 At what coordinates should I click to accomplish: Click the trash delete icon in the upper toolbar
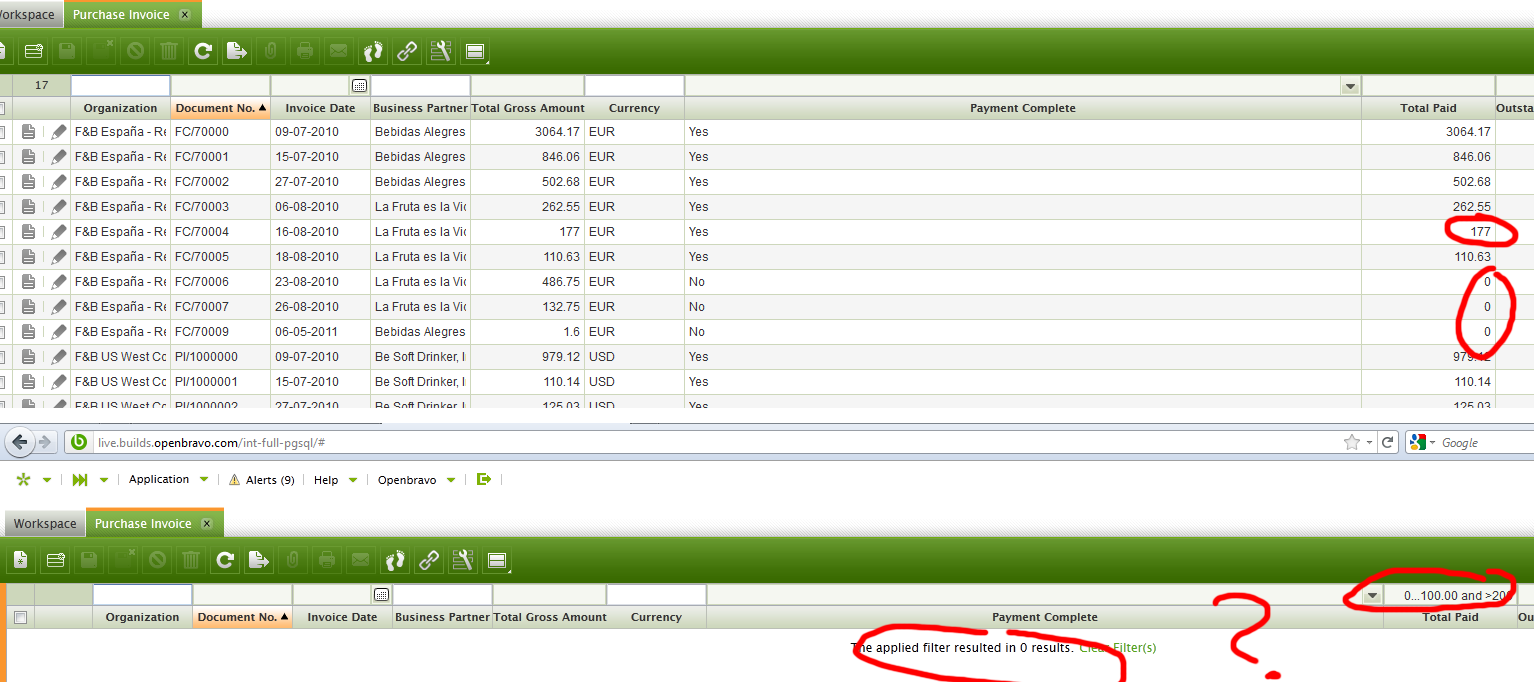pyautogui.click(x=169, y=50)
